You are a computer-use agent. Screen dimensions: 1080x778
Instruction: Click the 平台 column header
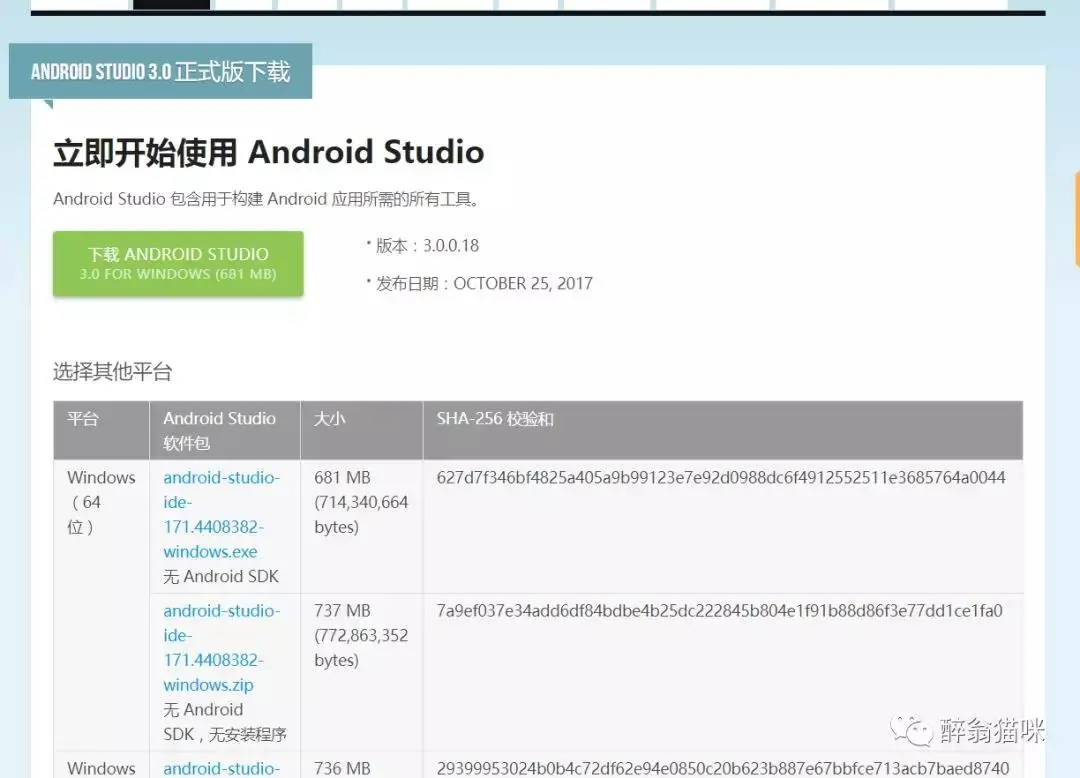[101, 430]
